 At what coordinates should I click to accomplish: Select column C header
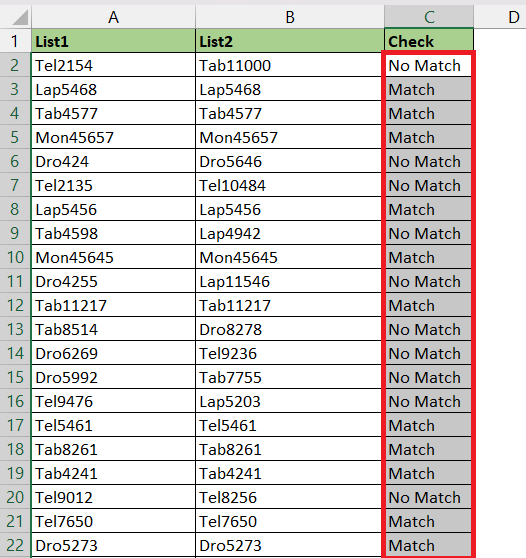(x=429, y=17)
